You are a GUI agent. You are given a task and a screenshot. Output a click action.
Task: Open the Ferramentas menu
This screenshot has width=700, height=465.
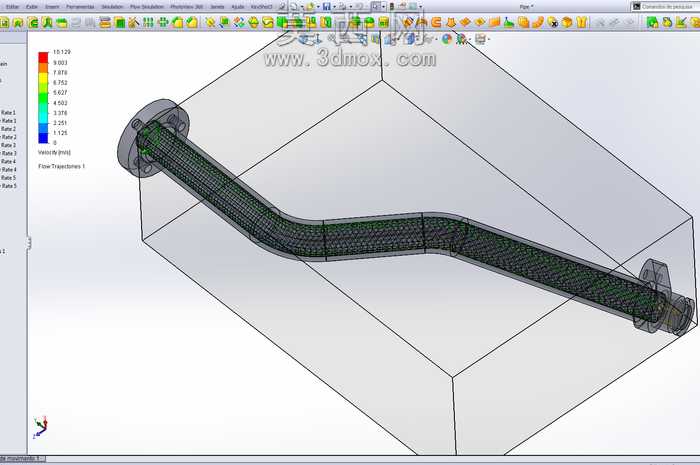coord(80,7)
